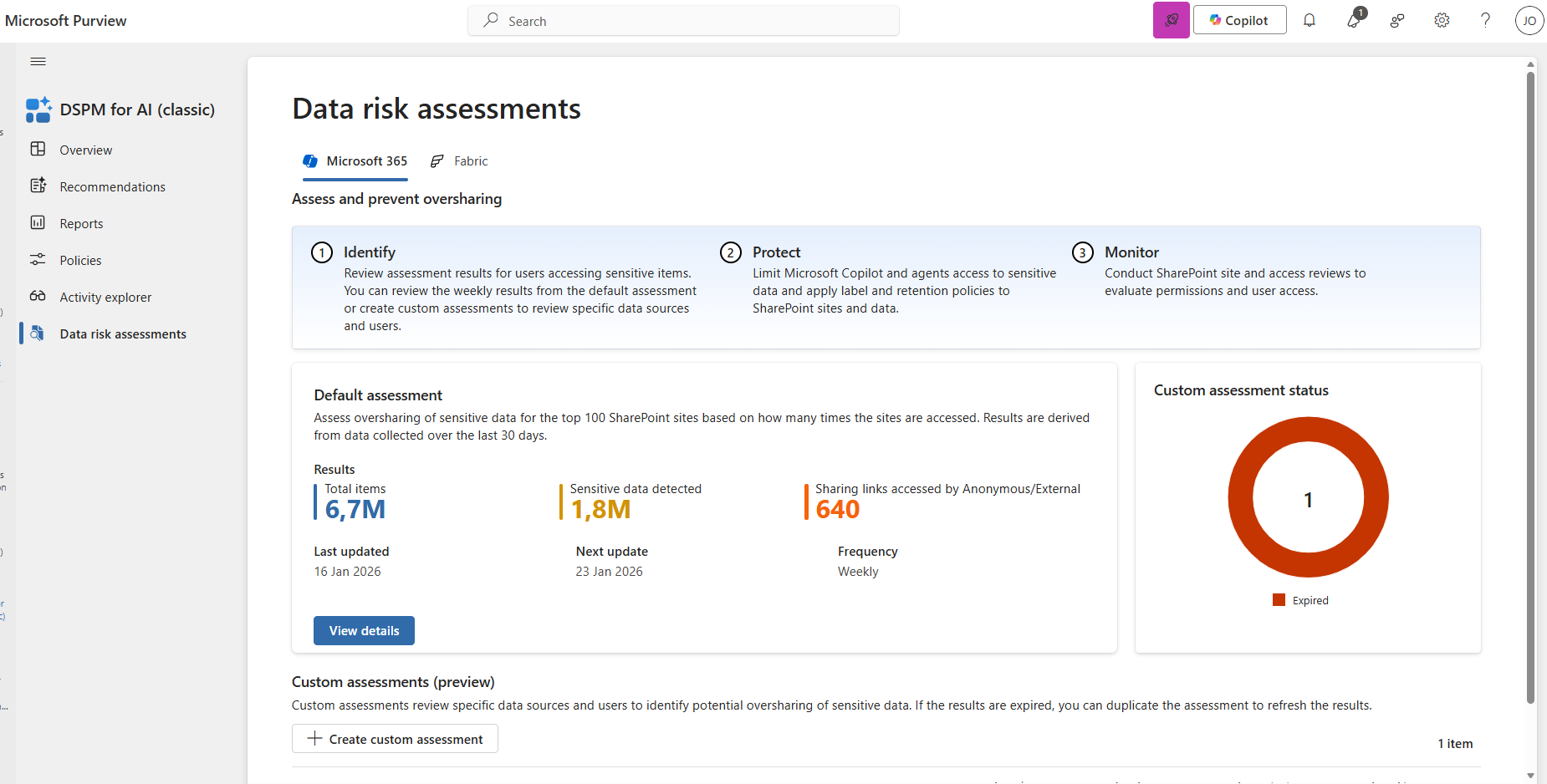The image size is (1547, 784).
Task: Open Activity explorer in the sidebar
Action: [x=106, y=298]
